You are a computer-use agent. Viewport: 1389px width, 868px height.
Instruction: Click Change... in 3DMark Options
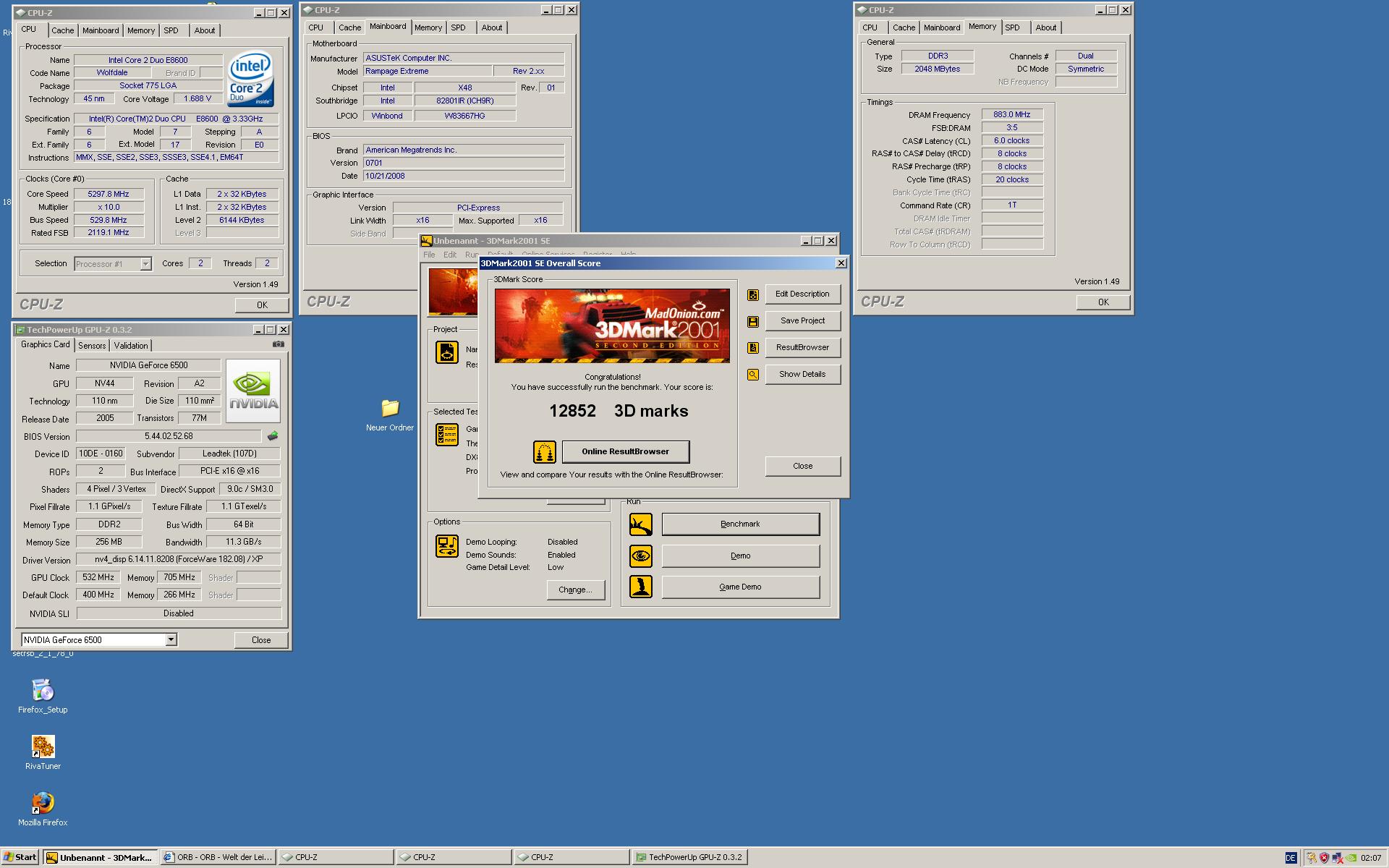[x=575, y=590]
